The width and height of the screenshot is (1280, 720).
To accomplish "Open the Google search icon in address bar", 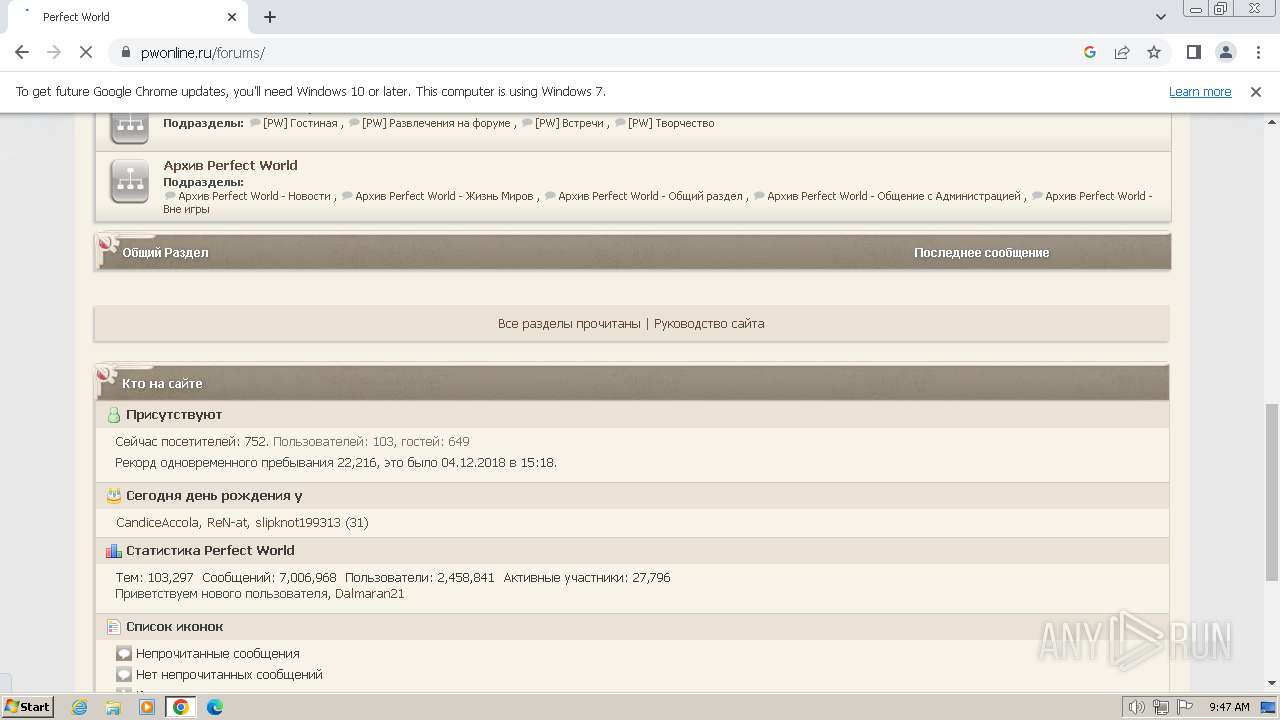I will click(1090, 52).
